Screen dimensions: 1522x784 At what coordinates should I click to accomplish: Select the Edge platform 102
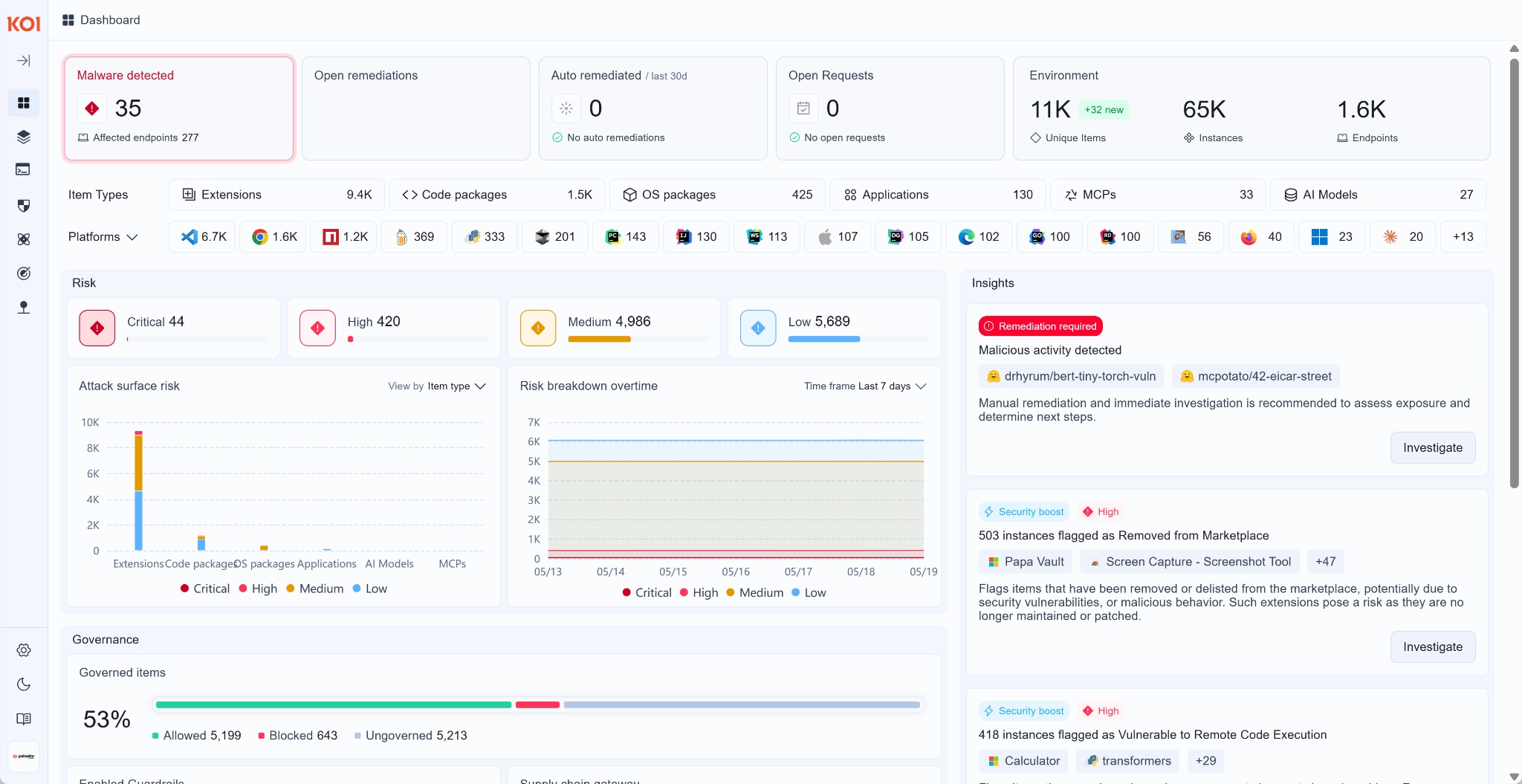[x=980, y=237]
